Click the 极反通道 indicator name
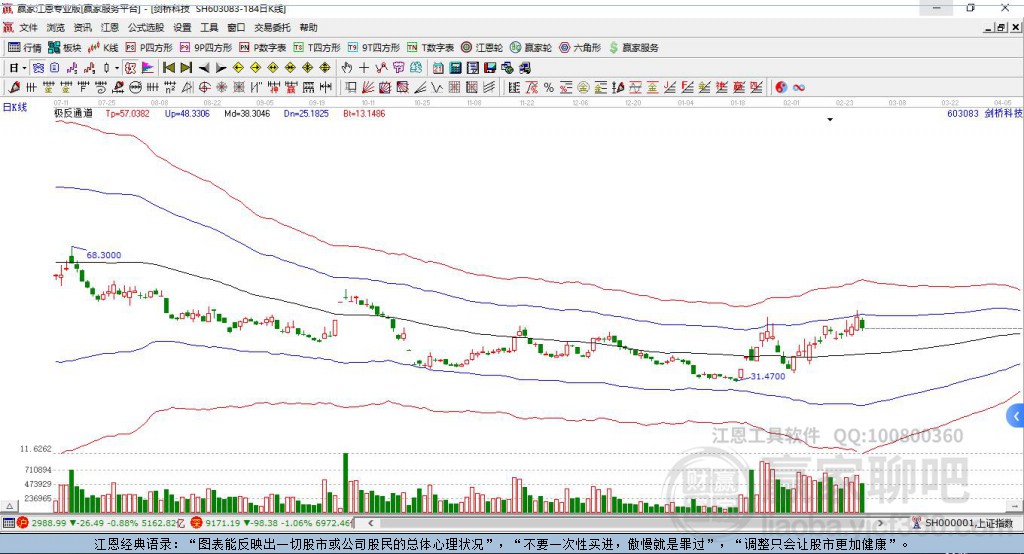Screen dimensions: 1024x554 (73, 113)
